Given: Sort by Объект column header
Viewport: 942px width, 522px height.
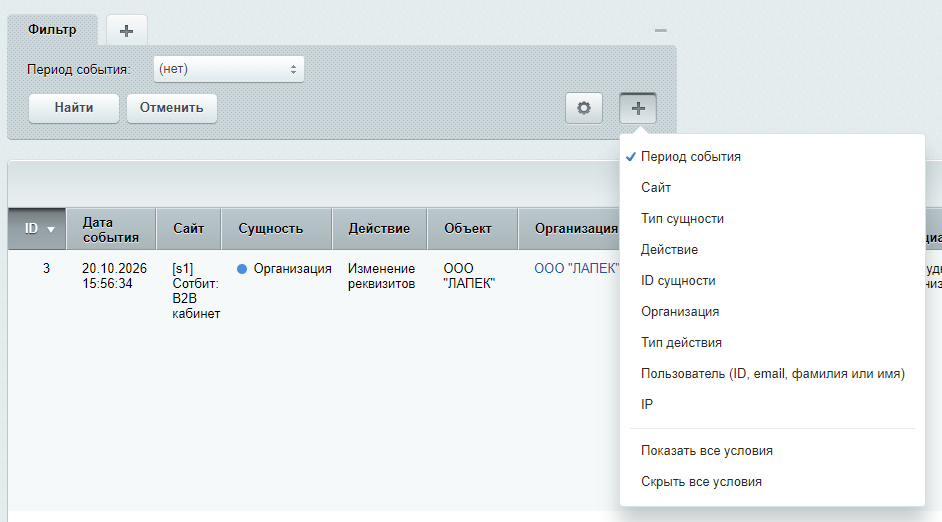Looking at the screenshot, I should (472, 229).
